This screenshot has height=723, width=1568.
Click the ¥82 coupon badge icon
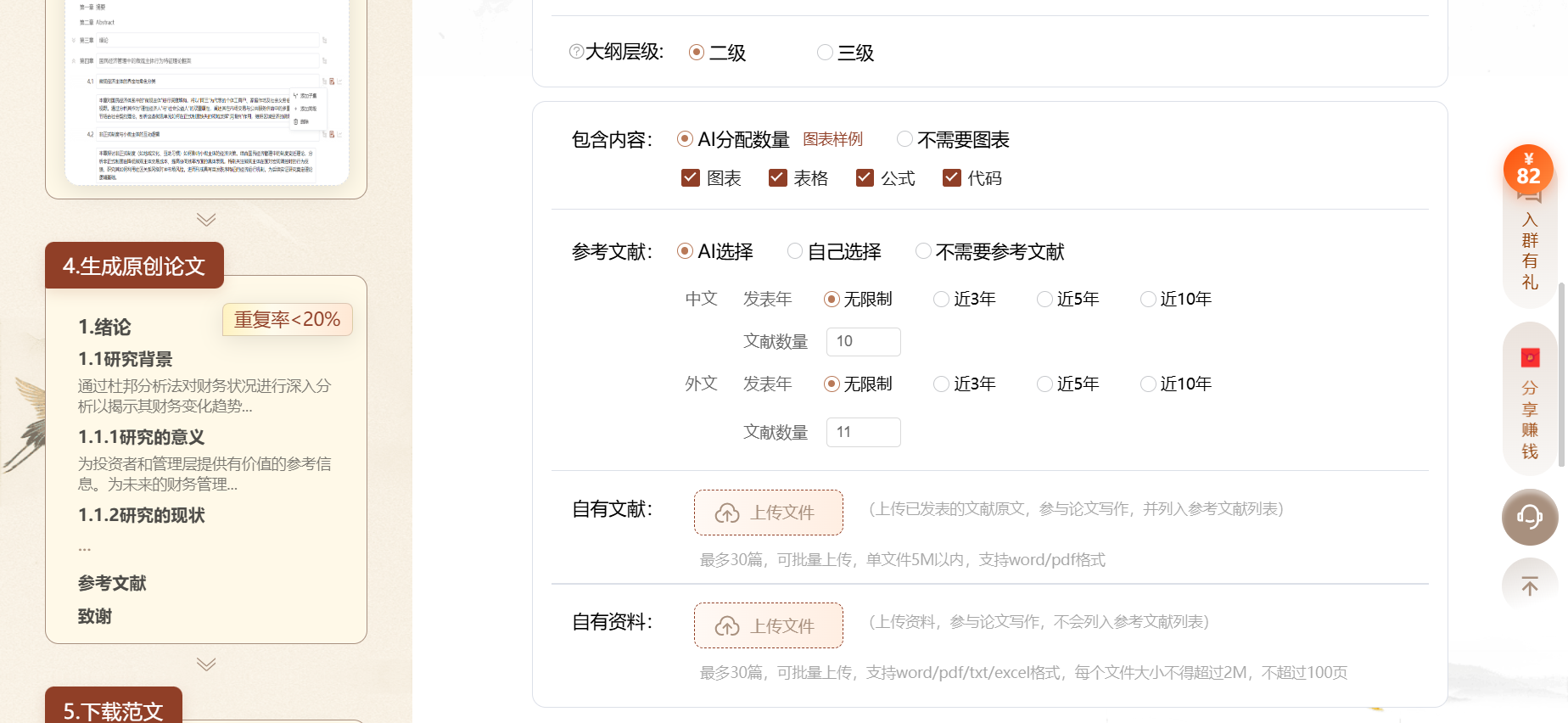pyautogui.click(x=1528, y=169)
